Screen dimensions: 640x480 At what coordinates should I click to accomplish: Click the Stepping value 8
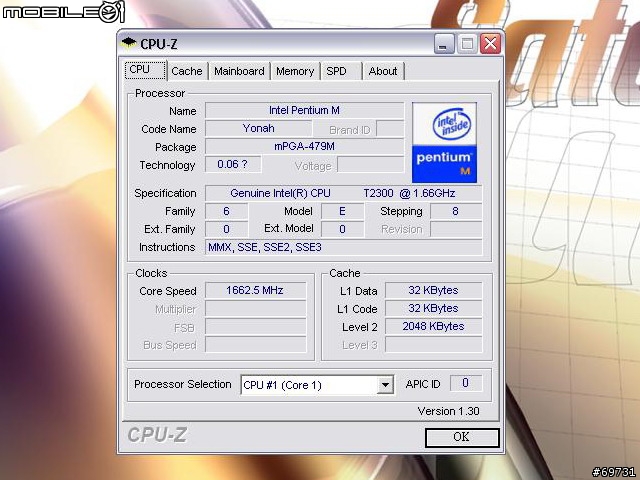click(x=456, y=211)
